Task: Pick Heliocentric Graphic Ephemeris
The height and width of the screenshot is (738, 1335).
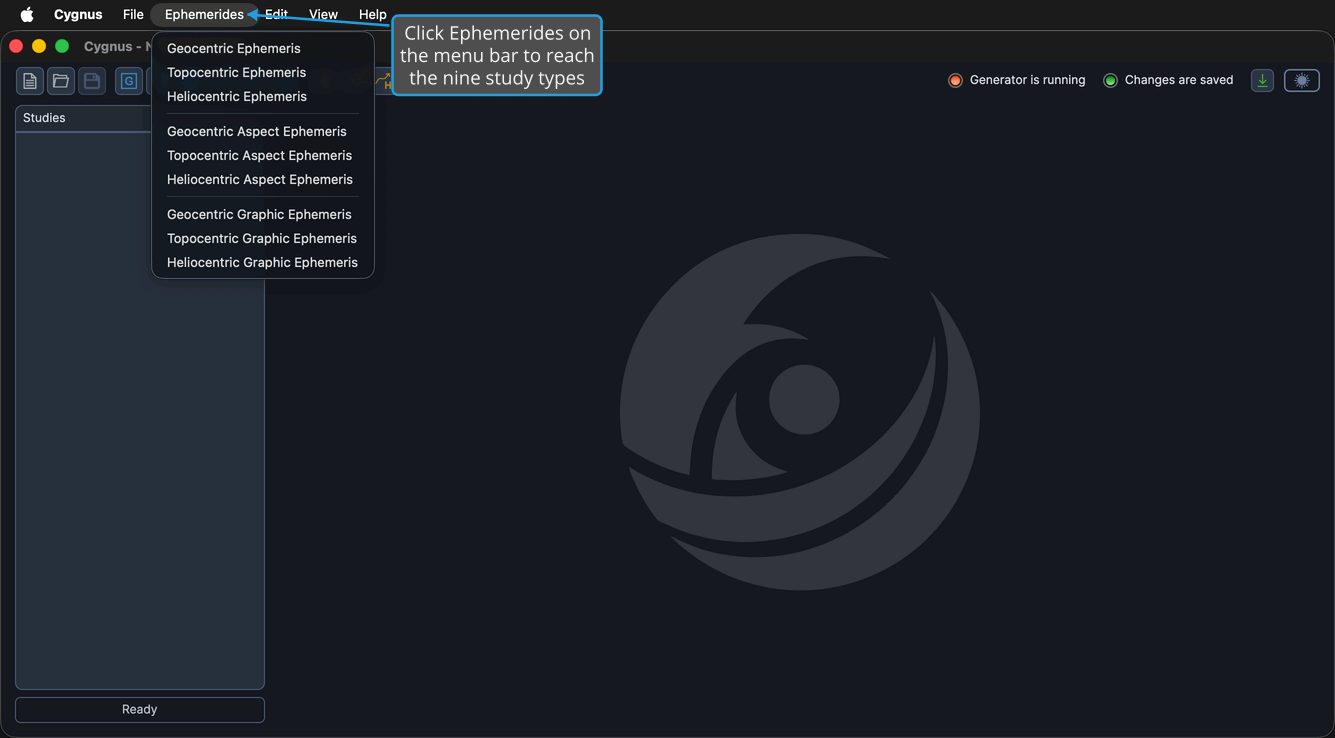Action: tap(263, 262)
